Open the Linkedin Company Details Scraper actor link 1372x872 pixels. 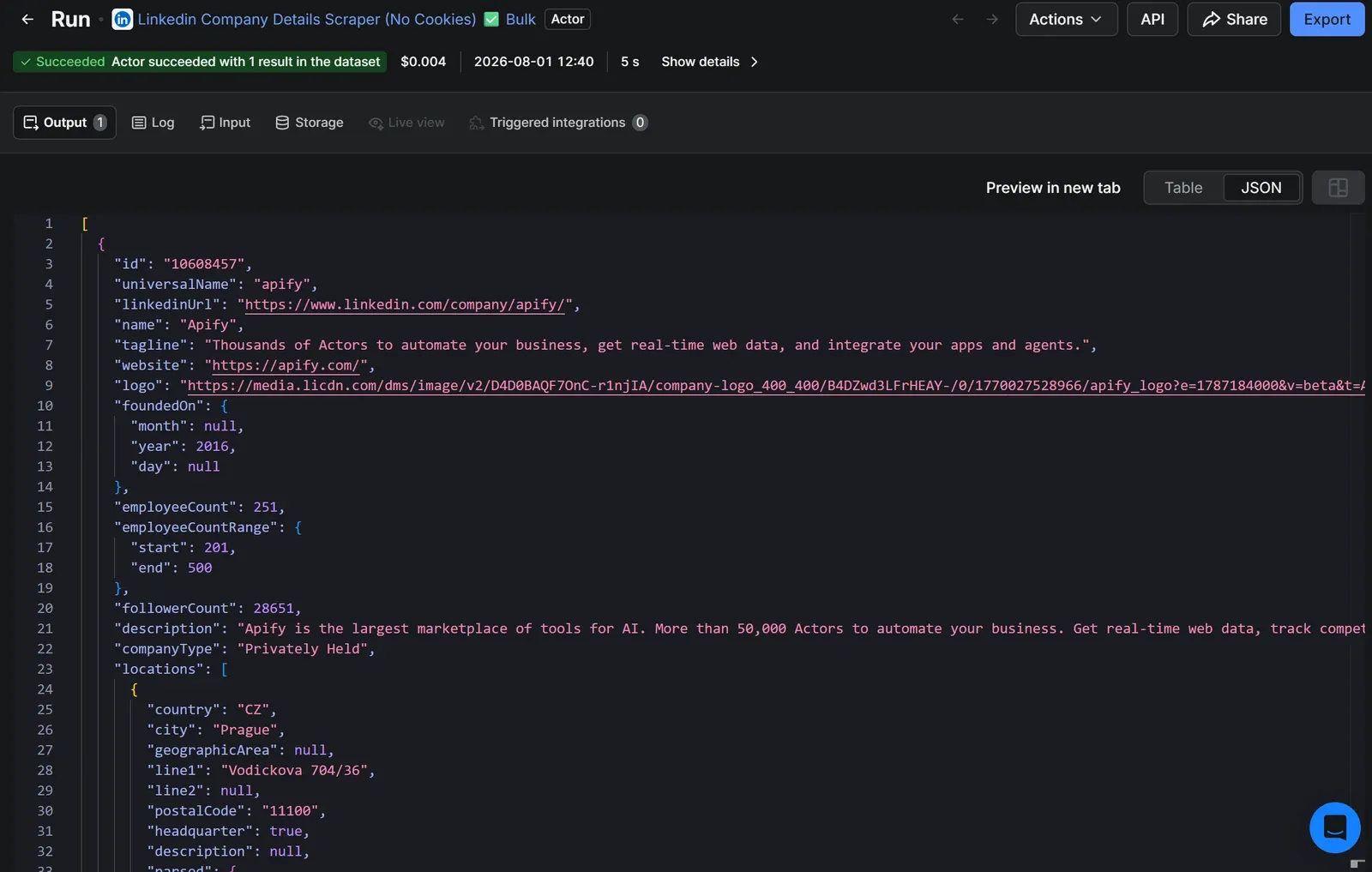pos(307,19)
